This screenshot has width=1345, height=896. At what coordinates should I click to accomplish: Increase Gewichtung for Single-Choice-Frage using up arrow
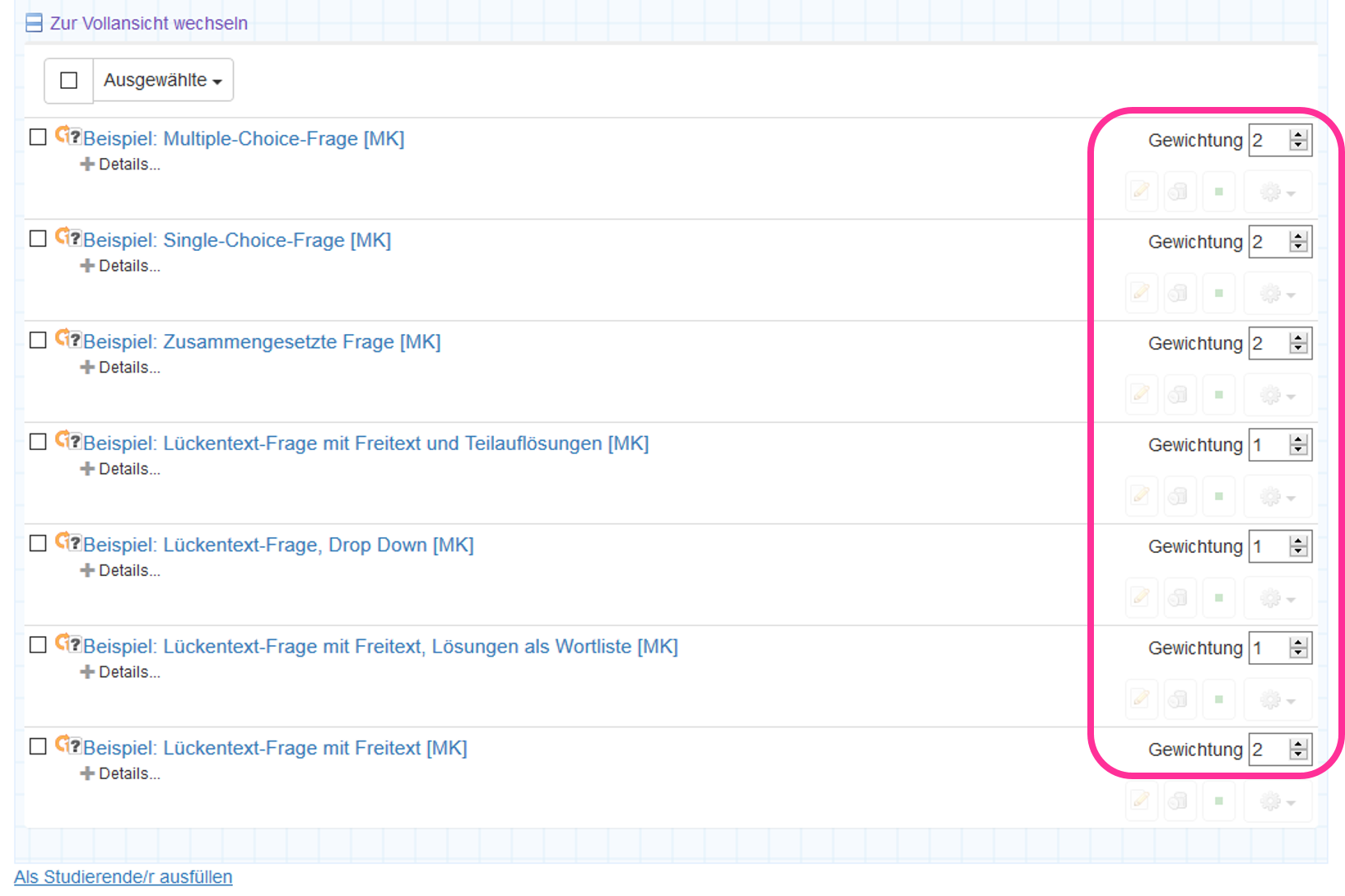(1299, 236)
